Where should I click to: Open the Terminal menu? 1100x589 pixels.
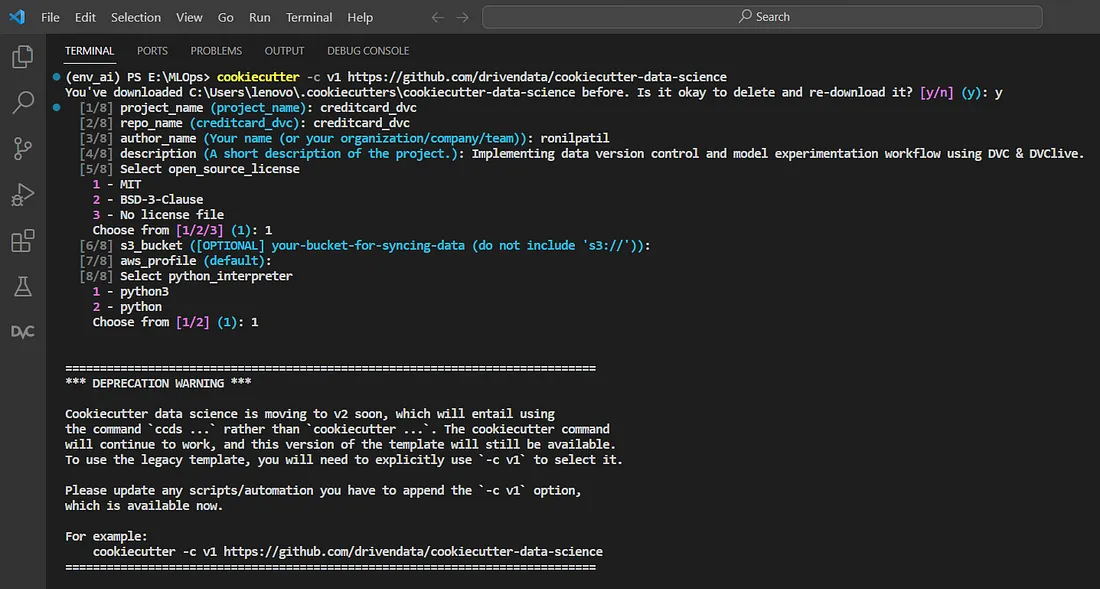309,18
